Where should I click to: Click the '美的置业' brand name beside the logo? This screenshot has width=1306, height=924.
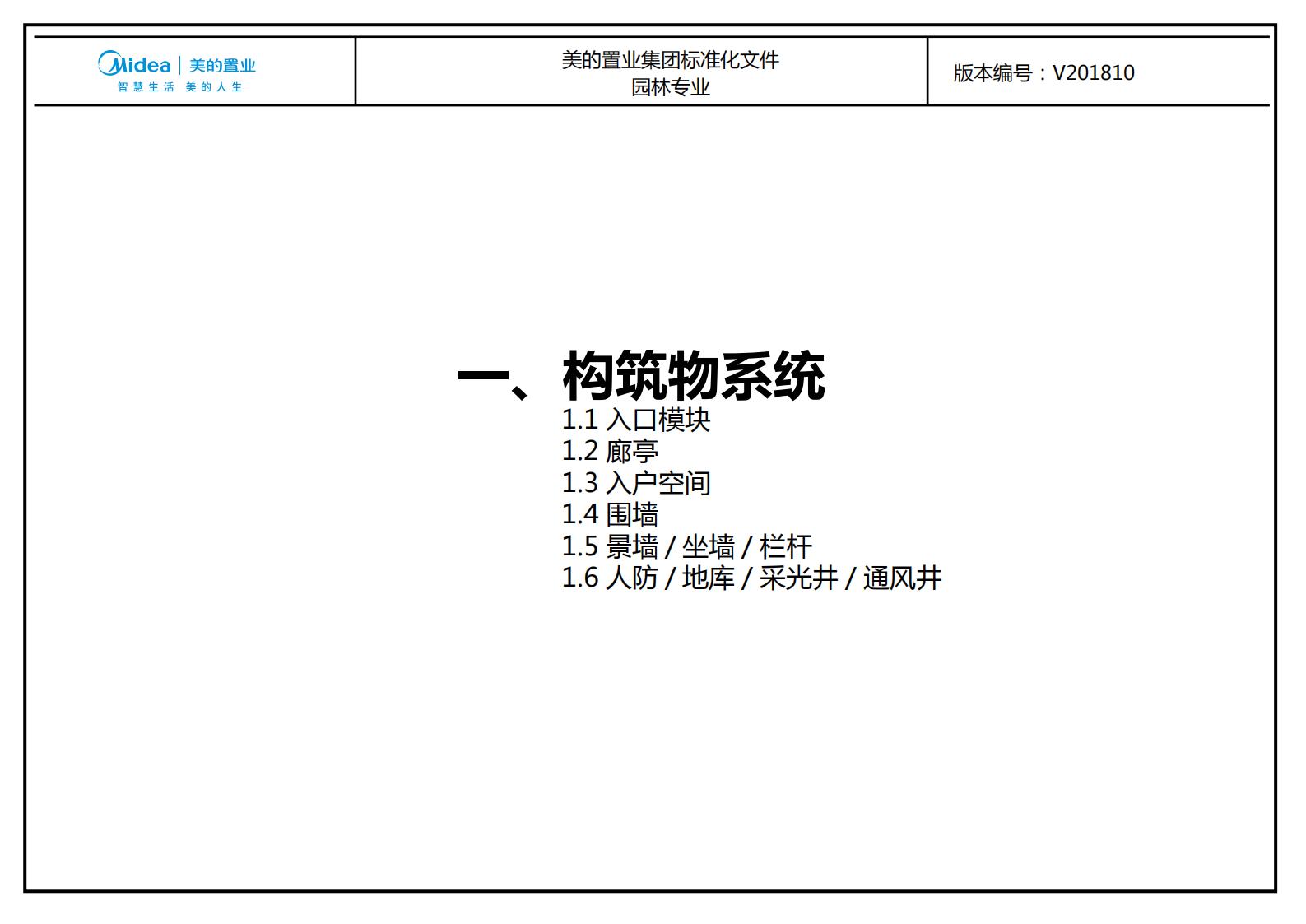click(222, 65)
